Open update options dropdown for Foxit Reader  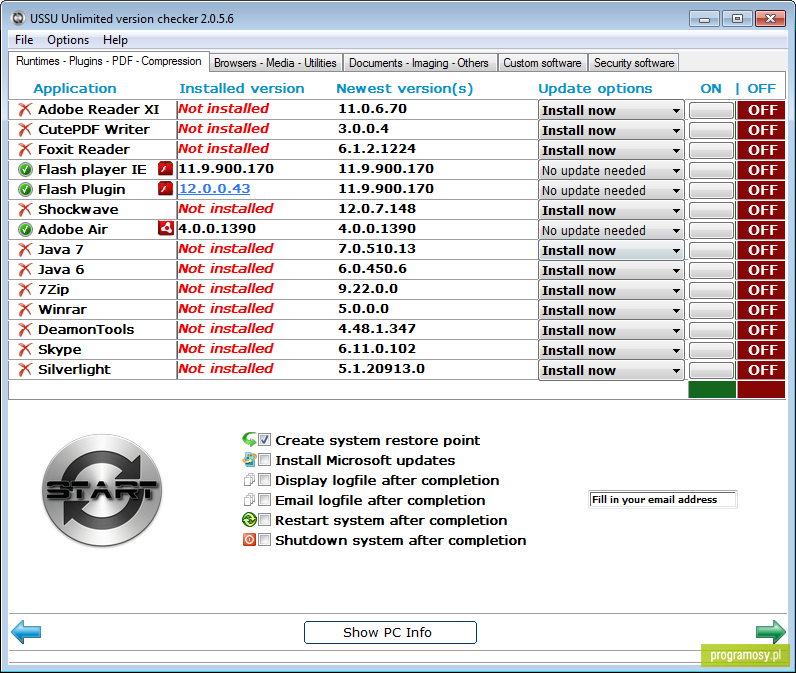point(611,150)
